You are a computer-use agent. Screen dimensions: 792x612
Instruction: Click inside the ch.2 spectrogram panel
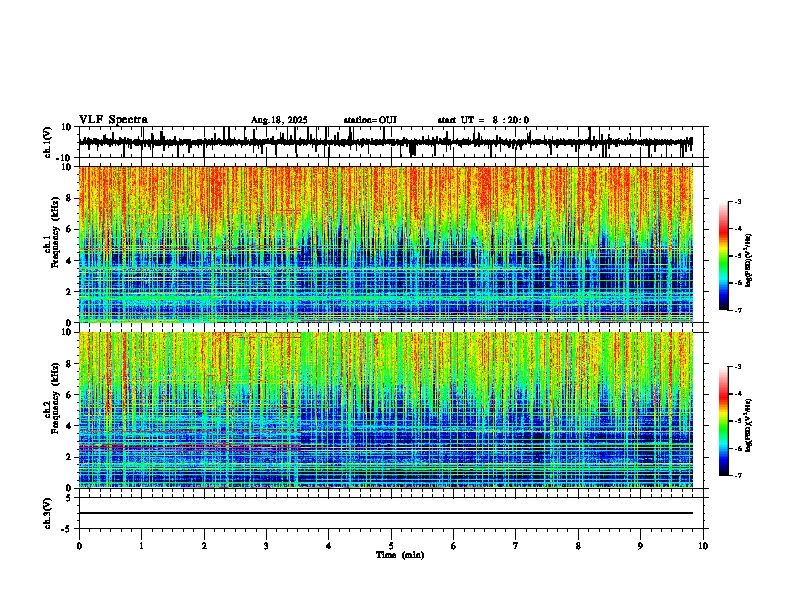[x=386, y=410]
